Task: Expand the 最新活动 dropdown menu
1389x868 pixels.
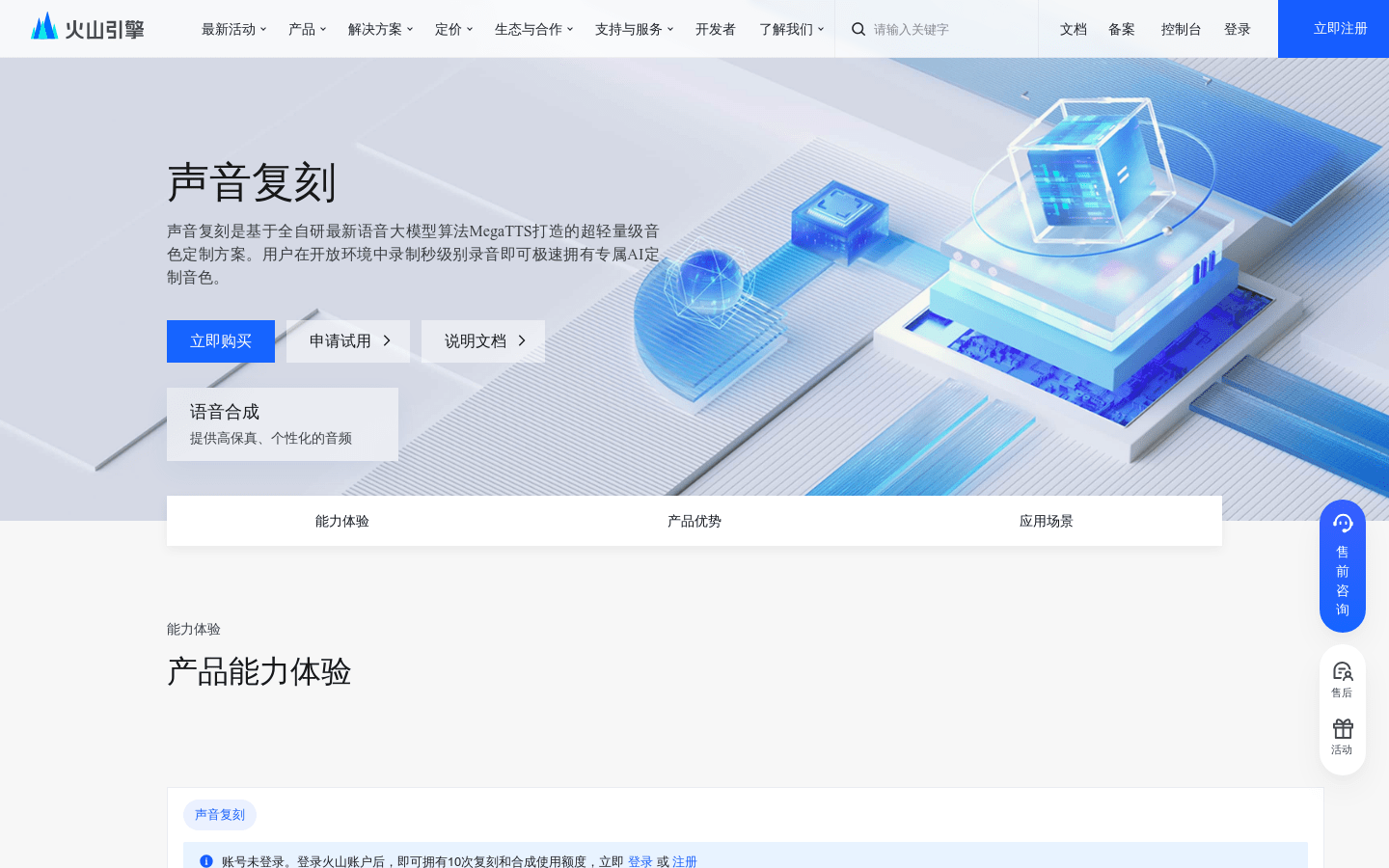Action: click(233, 29)
